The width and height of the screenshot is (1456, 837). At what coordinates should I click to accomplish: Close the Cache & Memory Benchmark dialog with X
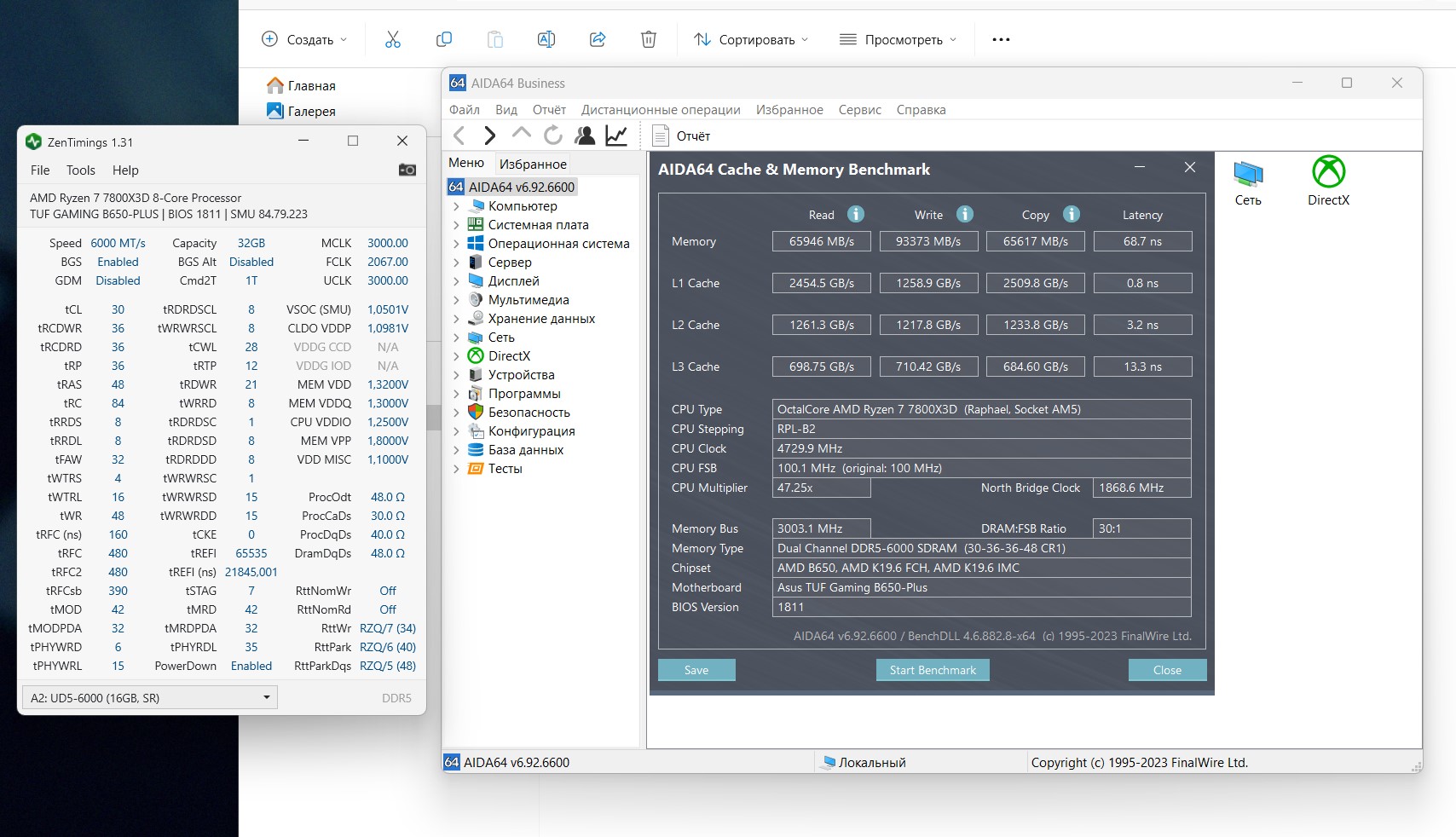point(1190,168)
